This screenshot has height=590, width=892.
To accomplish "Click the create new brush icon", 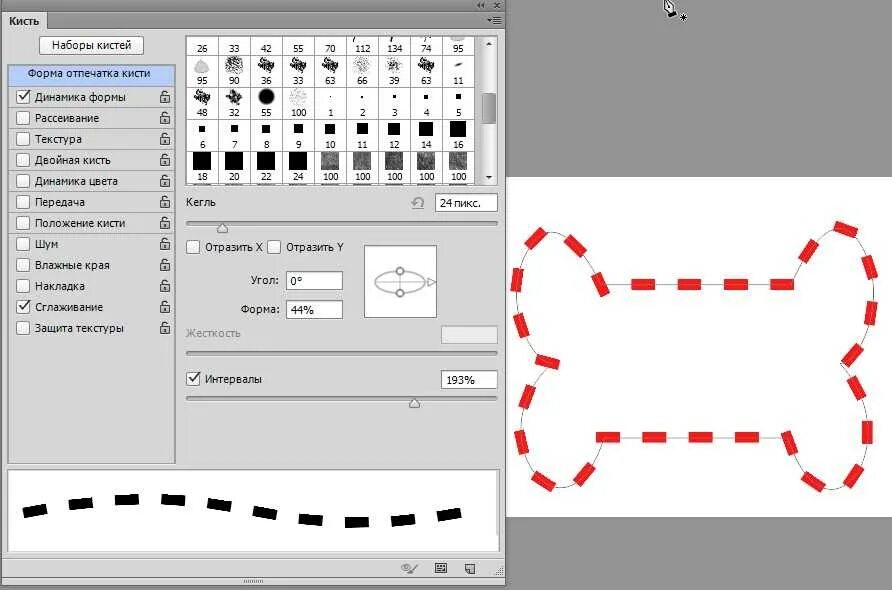I will click(470, 568).
